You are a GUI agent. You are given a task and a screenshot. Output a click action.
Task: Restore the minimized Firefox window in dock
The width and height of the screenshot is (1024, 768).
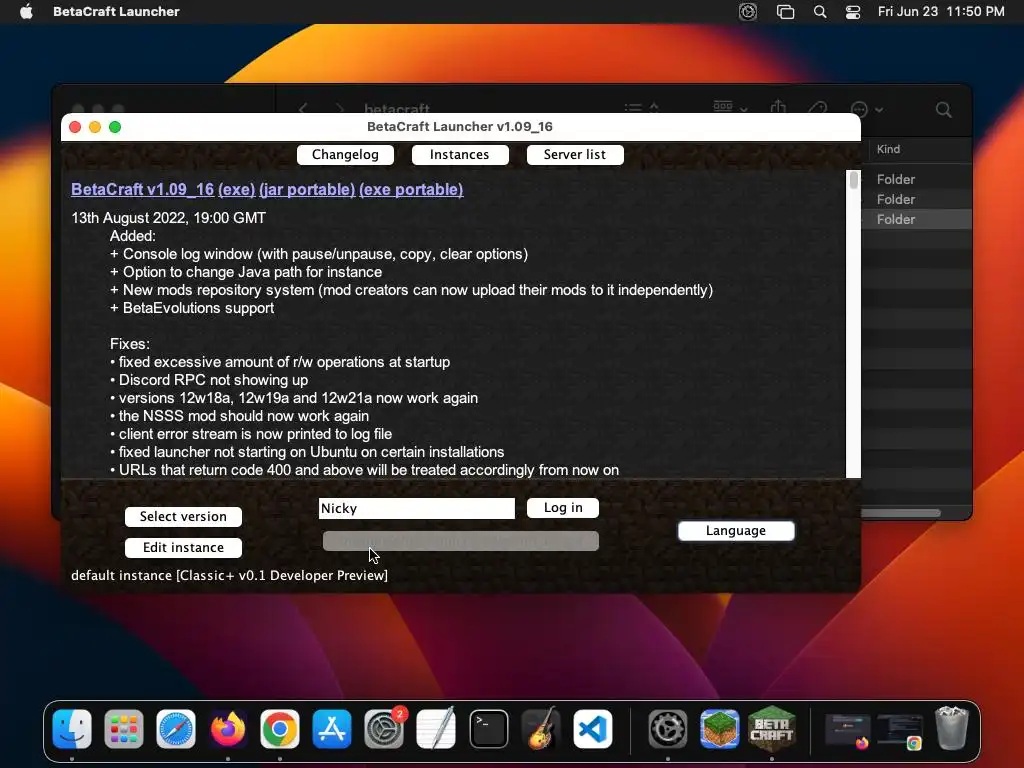848,730
